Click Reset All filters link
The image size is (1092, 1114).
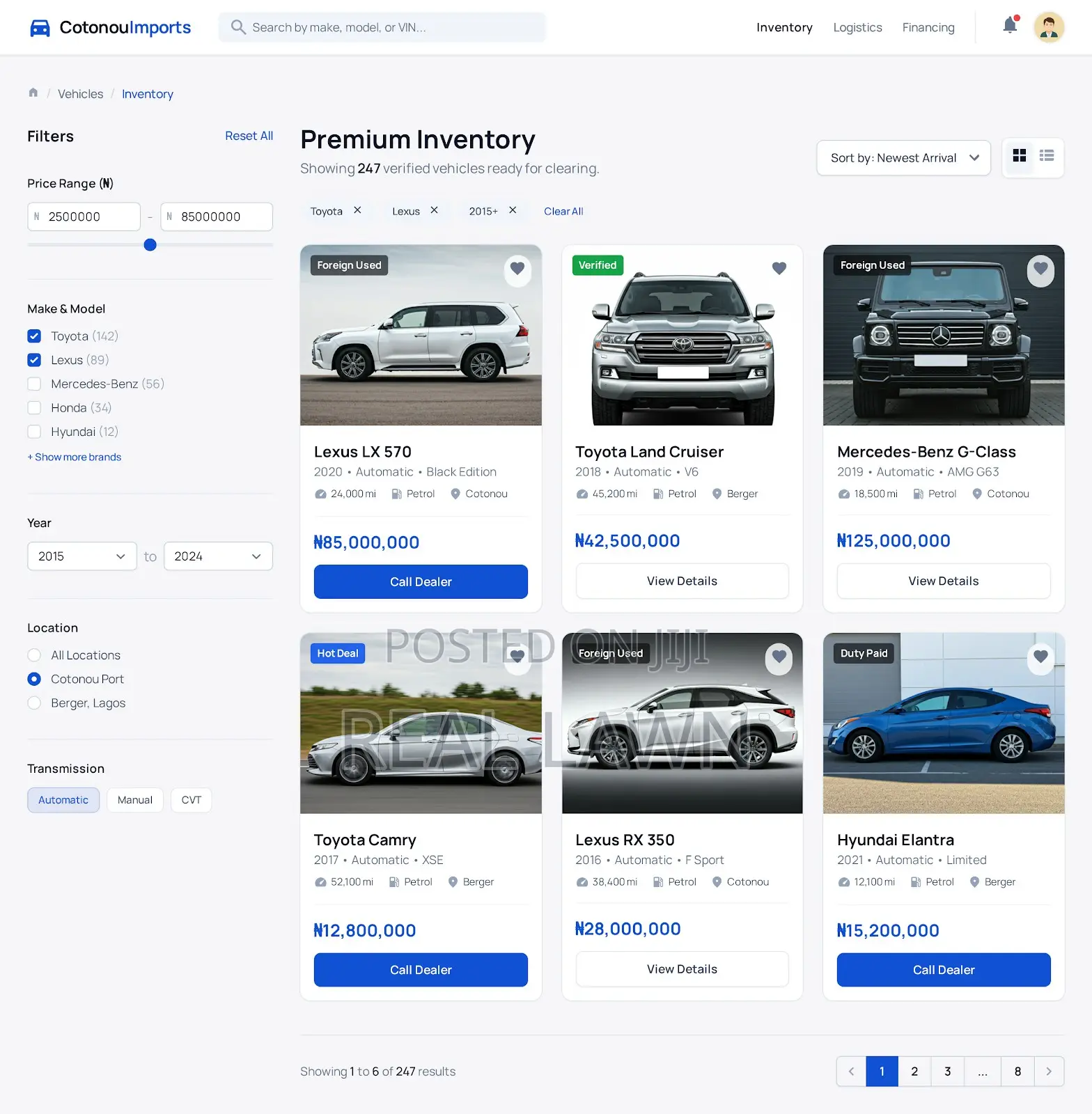(x=249, y=136)
